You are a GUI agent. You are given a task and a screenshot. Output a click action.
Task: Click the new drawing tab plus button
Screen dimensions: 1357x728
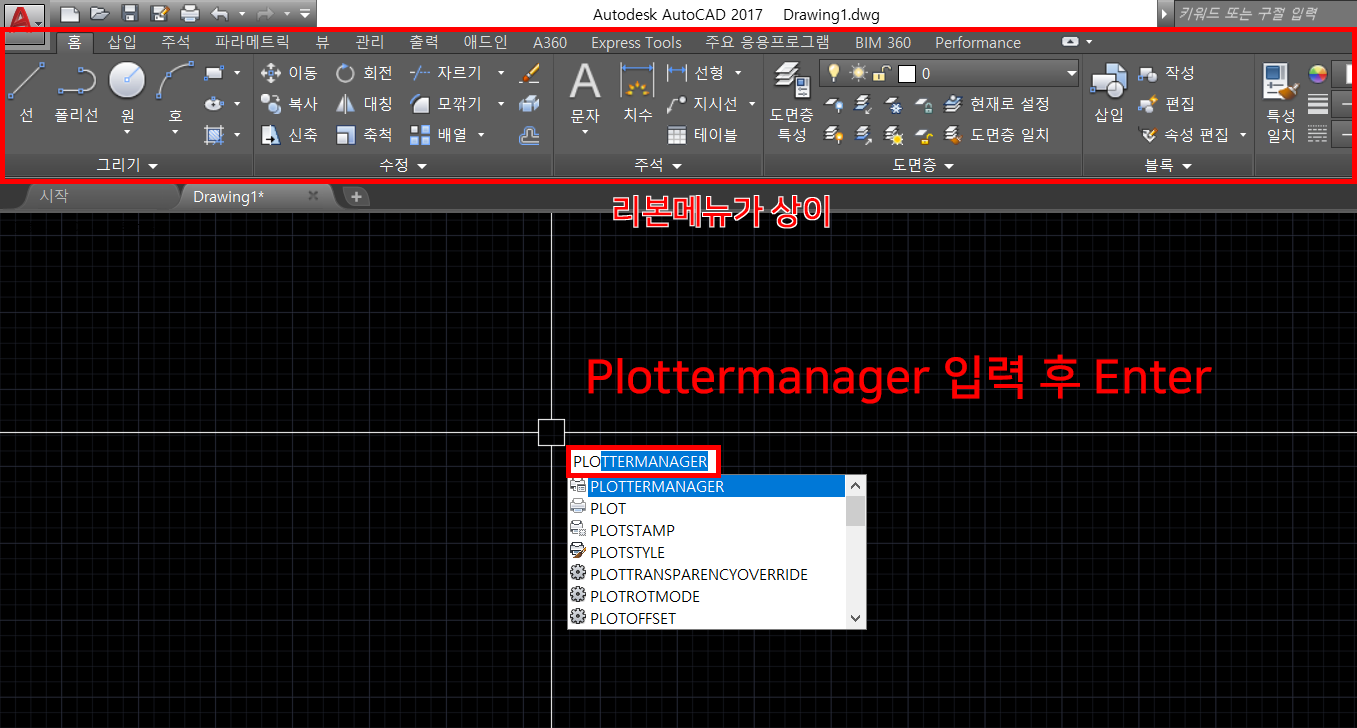coord(357,197)
